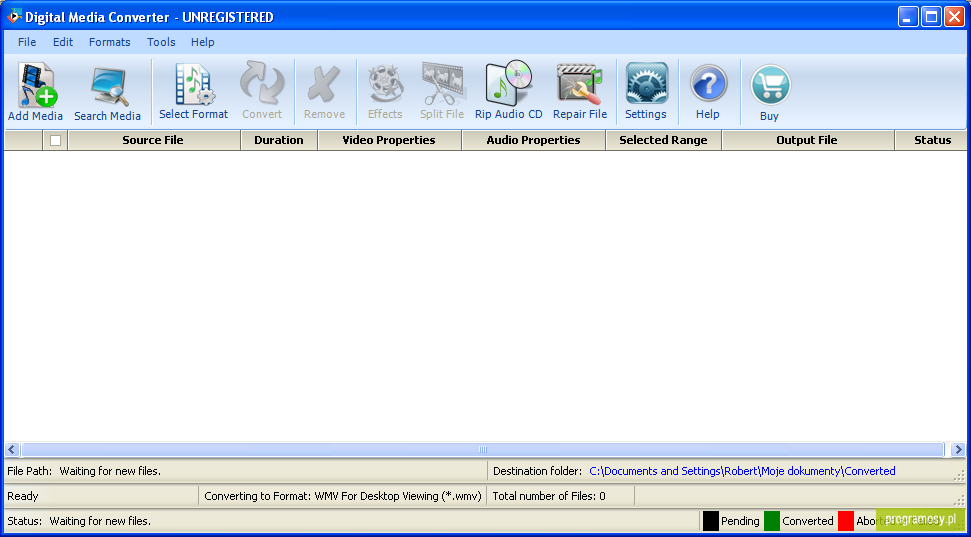Viewport: 971px width, 537px height.
Task: Click 'Total number of Files: 0' text
Action: pos(549,496)
